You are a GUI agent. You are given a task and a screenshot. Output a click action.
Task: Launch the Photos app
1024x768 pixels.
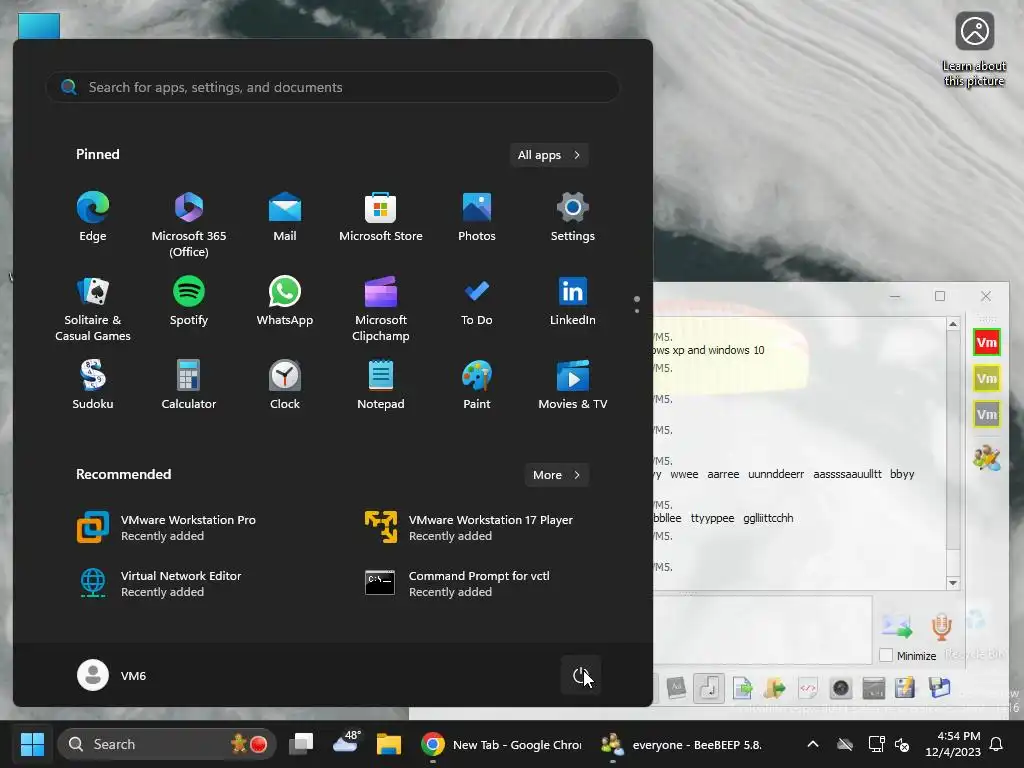(477, 217)
